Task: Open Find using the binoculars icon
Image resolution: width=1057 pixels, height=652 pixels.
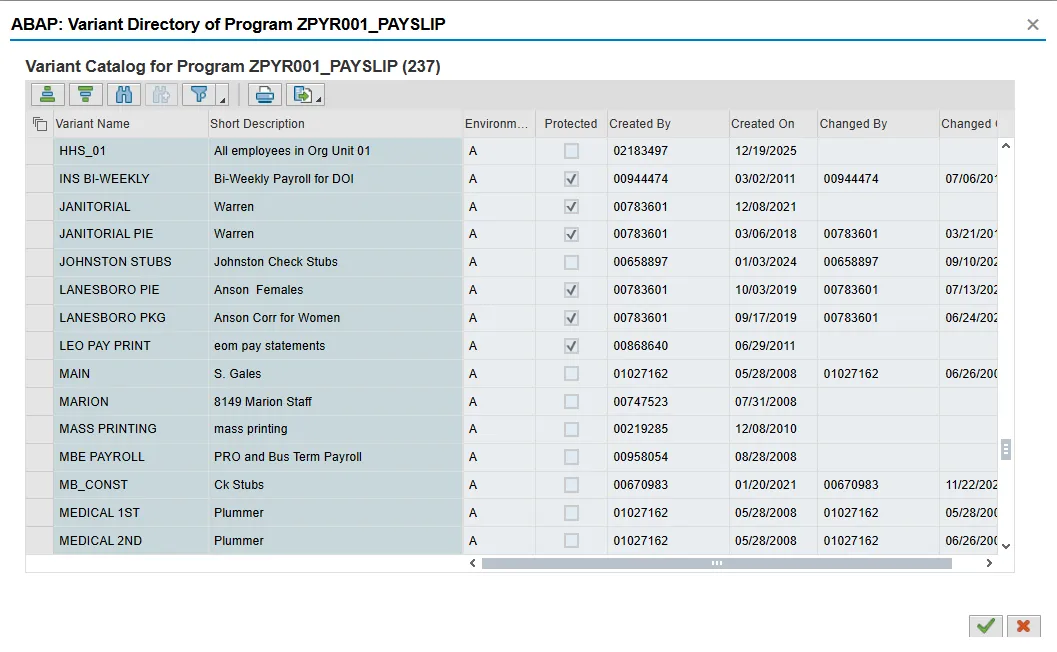Action: click(x=124, y=95)
